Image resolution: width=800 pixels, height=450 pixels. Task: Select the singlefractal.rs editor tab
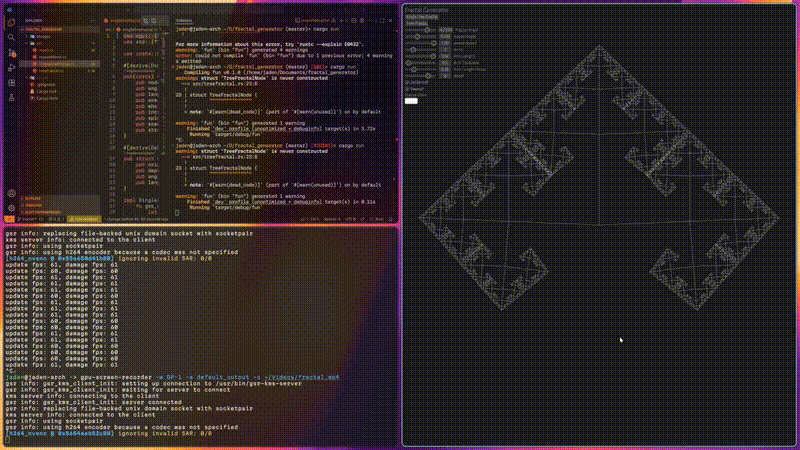[122, 21]
